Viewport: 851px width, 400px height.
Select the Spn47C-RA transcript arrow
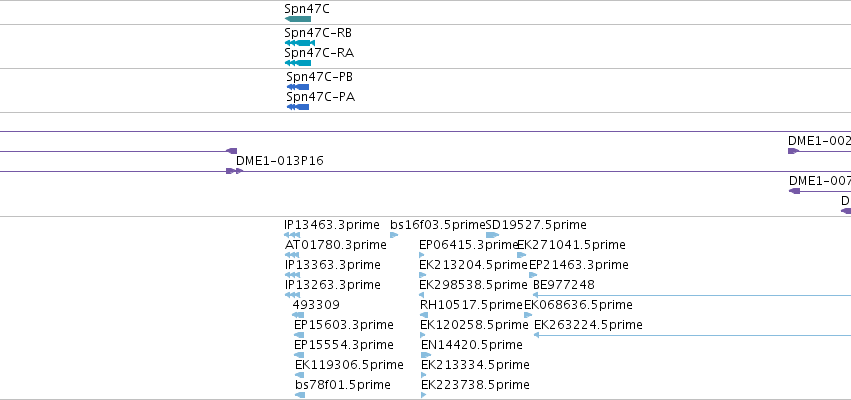tap(298, 63)
